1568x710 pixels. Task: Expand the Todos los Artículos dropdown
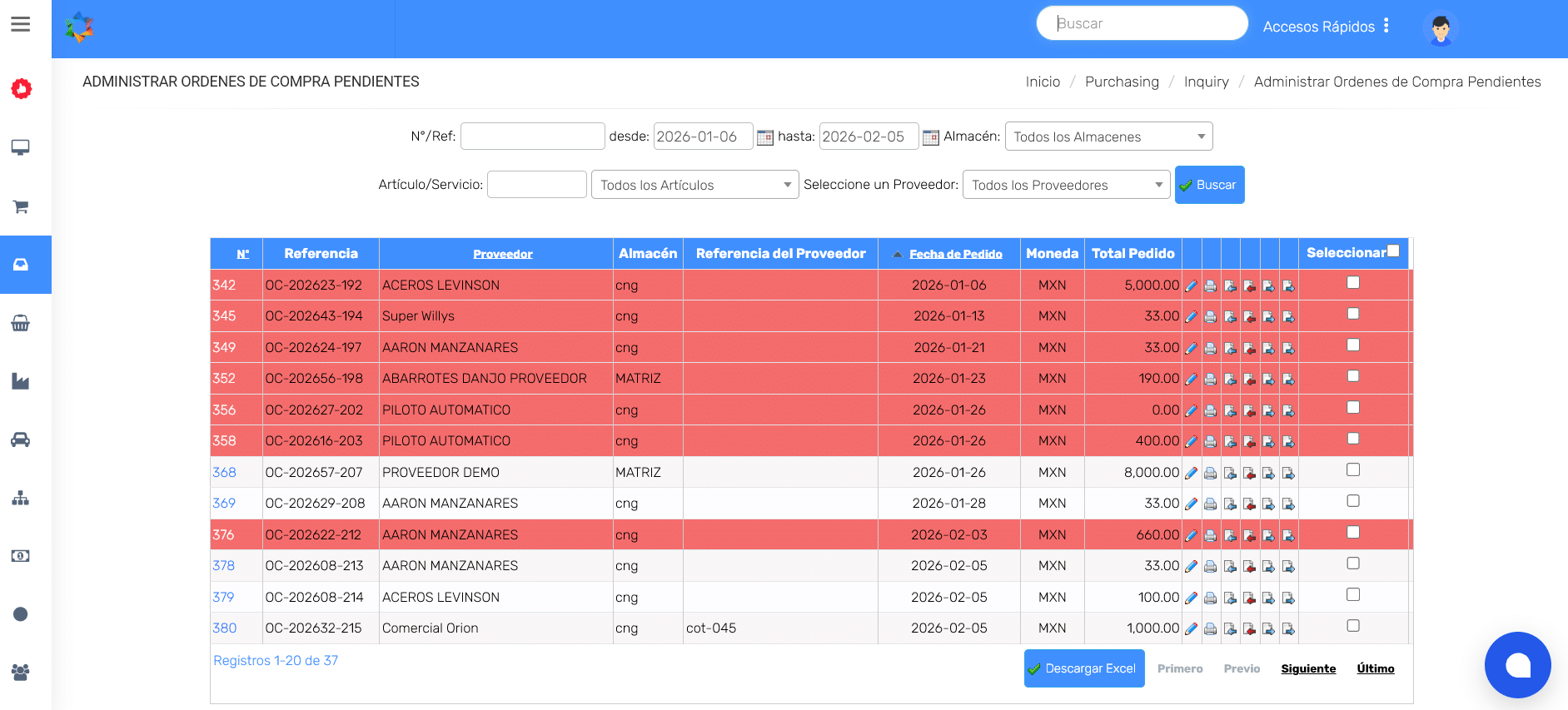point(694,185)
